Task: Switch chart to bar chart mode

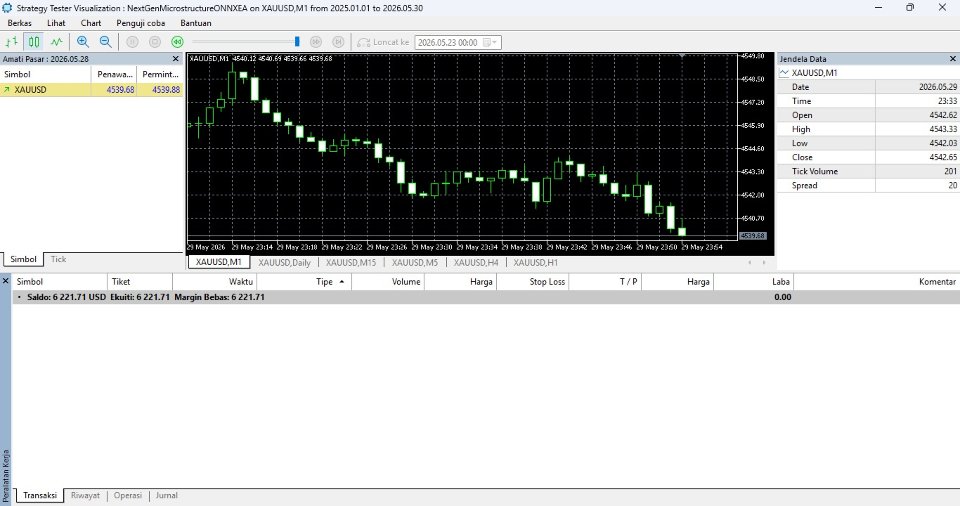Action: click(x=12, y=42)
